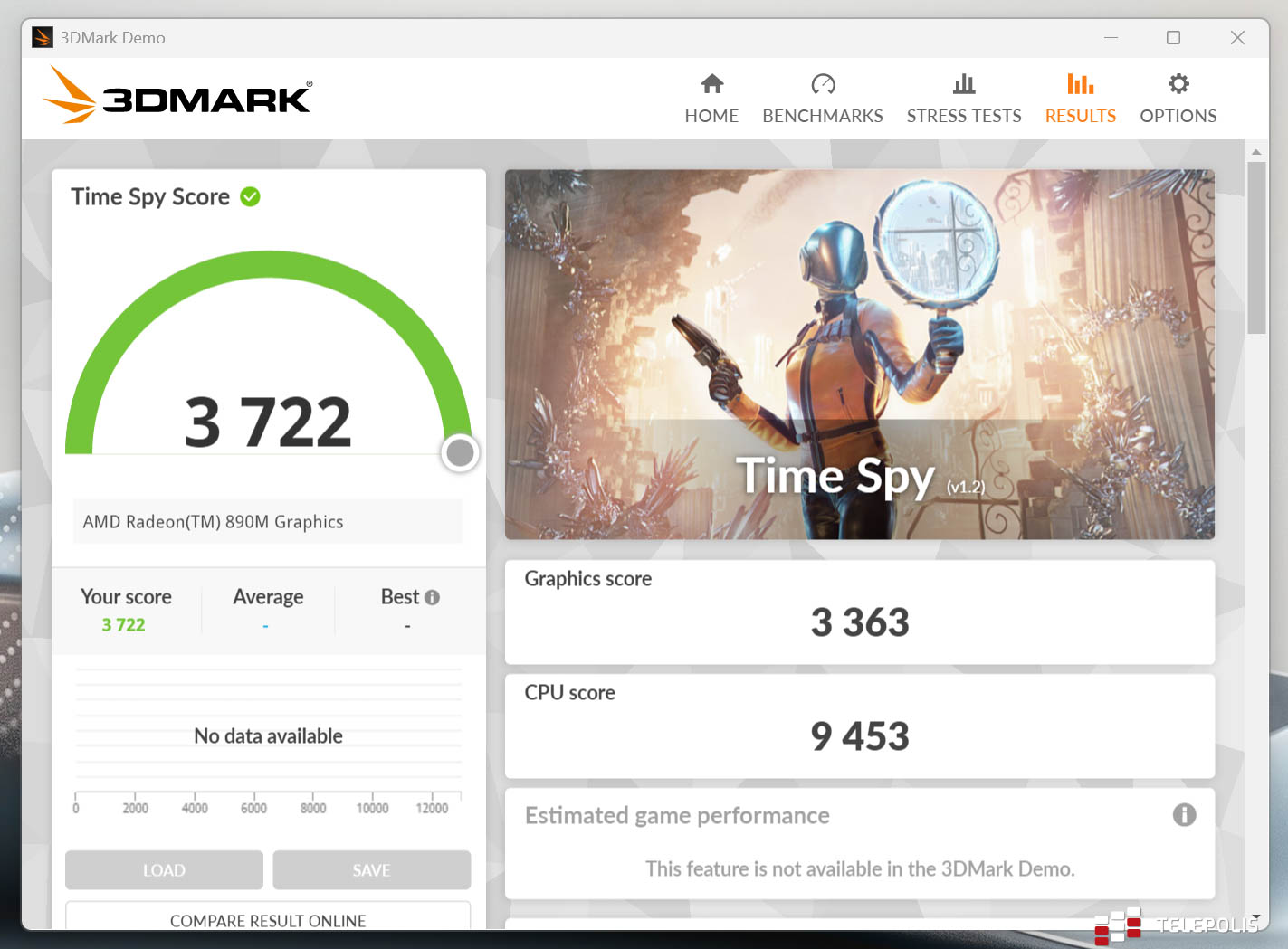Image resolution: width=1288 pixels, height=949 pixels.
Task: Maximize the 3DMark Demo window
Action: [x=1173, y=37]
